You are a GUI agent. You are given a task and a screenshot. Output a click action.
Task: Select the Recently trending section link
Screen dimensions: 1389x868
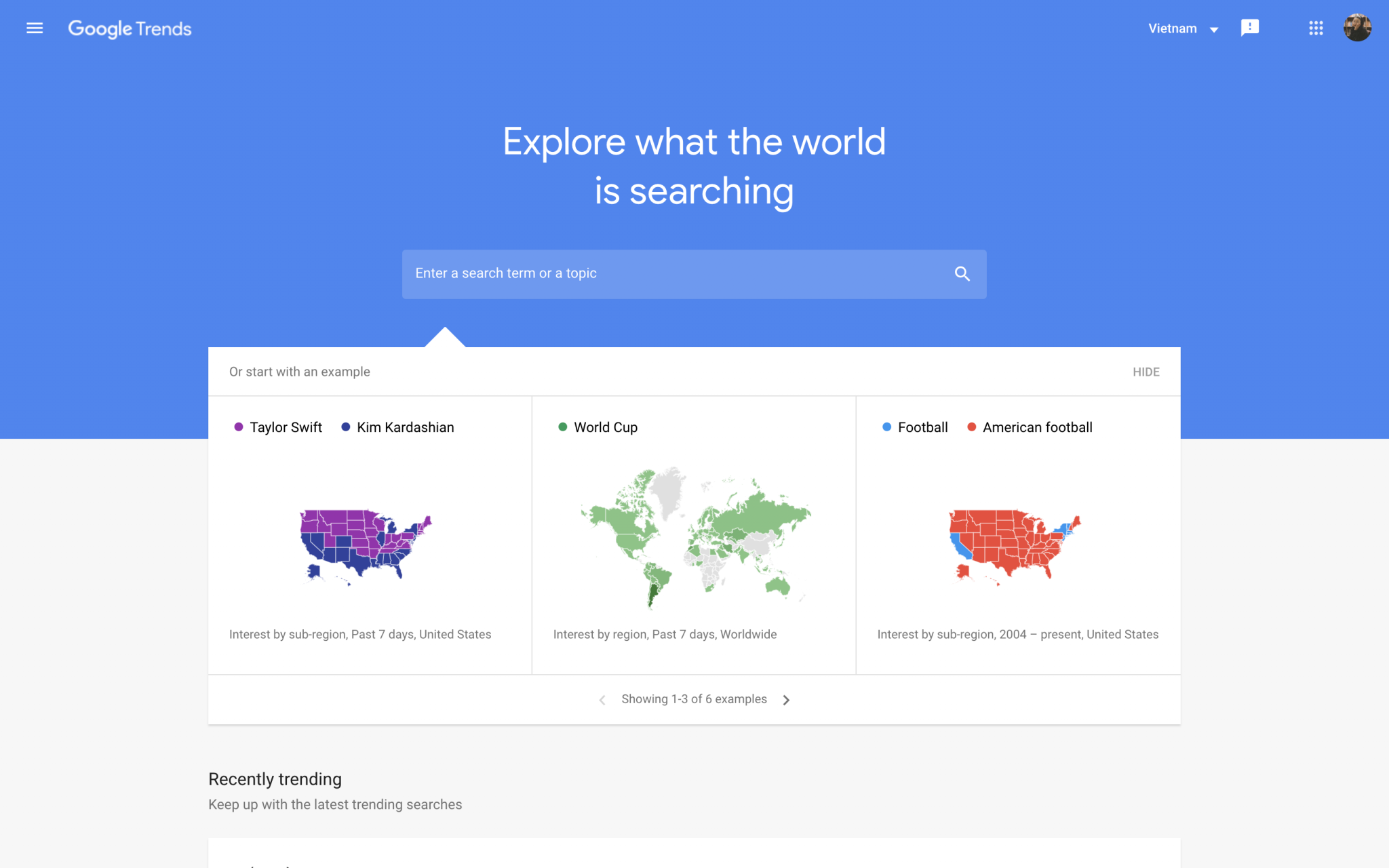tap(275, 779)
